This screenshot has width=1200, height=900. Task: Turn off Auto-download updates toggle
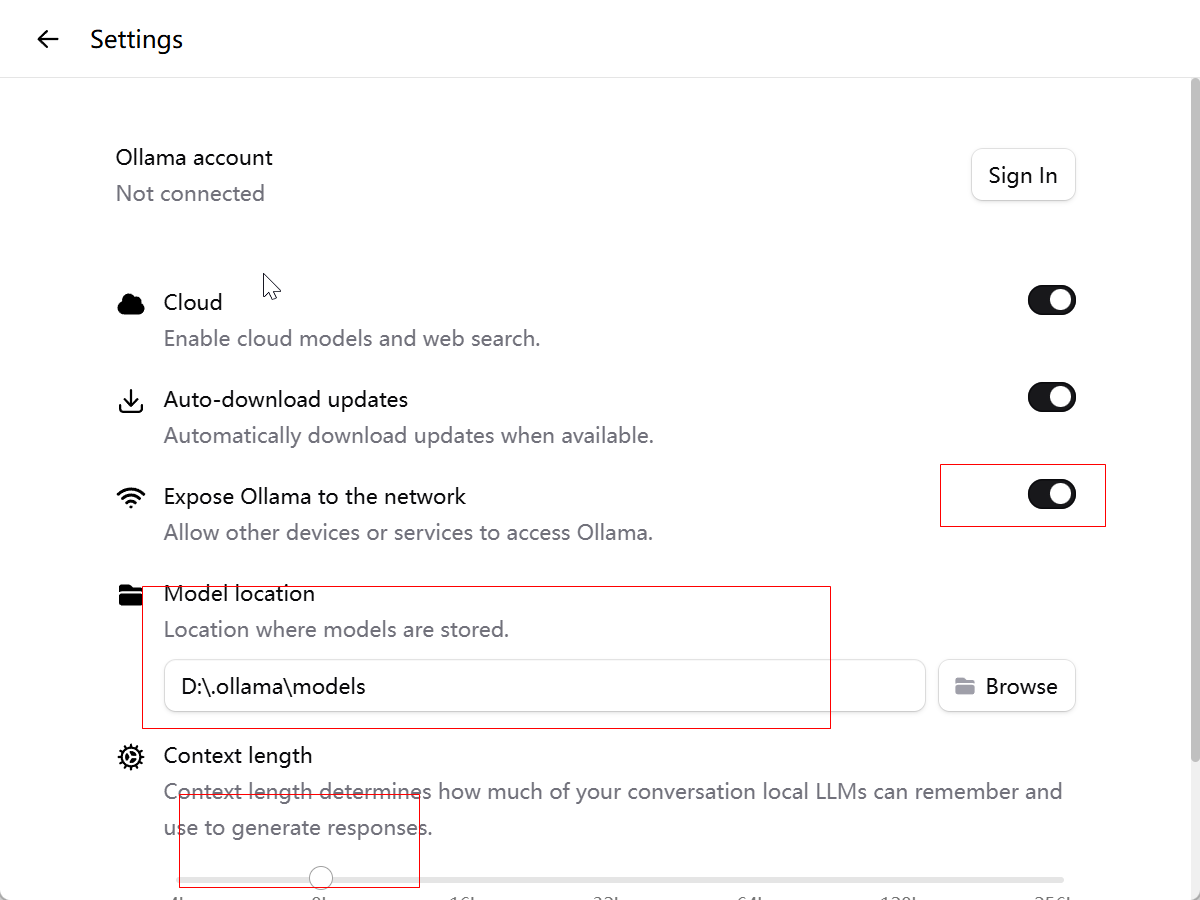(1052, 397)
